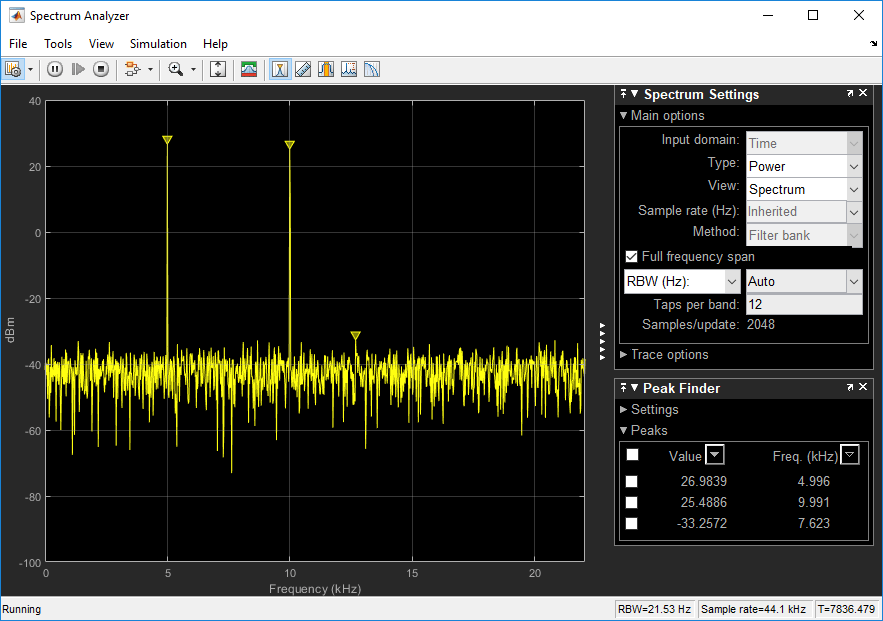Toggle the Peak Finder toolbar icon

pyautogui.click(x=280, y=69)
